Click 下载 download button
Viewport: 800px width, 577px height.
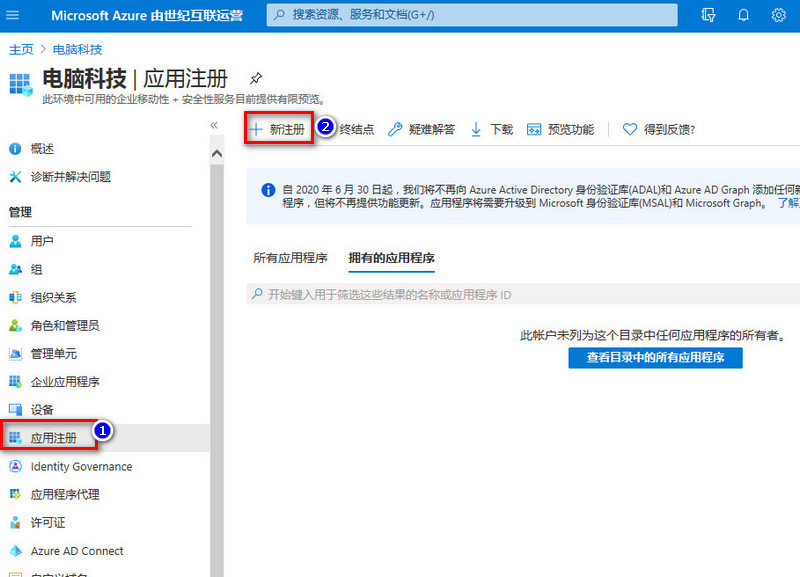coord(491,130)
